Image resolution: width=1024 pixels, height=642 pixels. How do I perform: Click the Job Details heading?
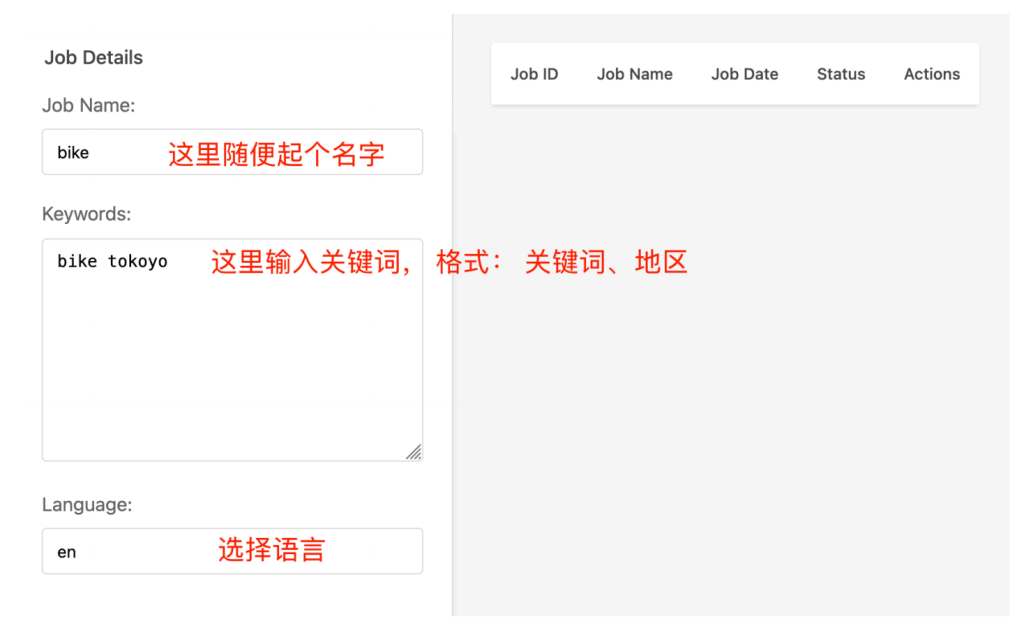[93, 58]
